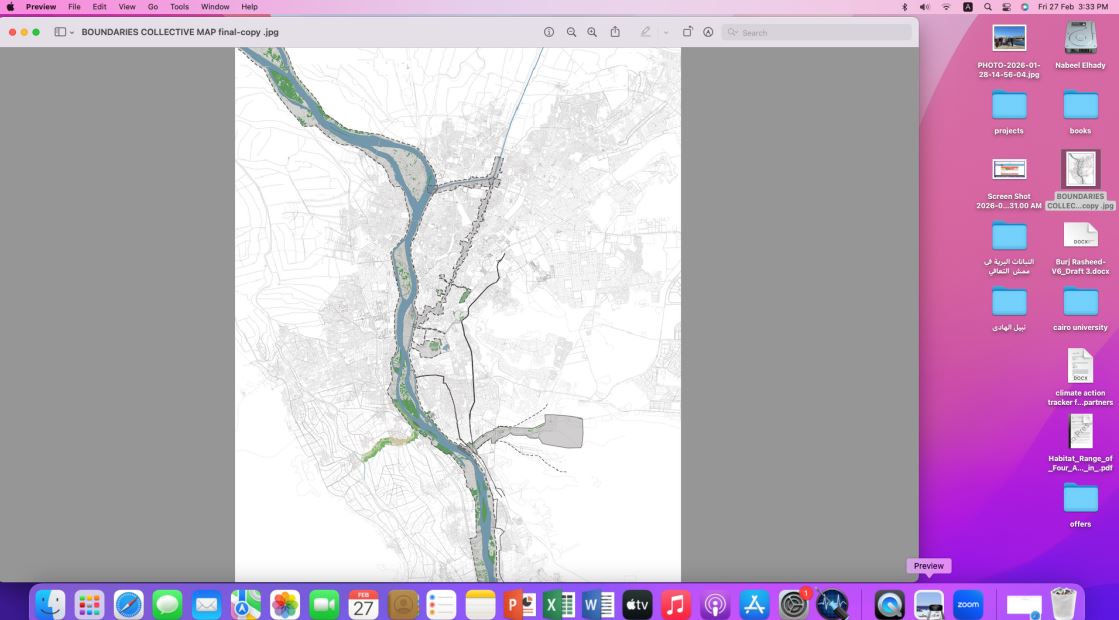The width and height of the screenshot is (1119, 620).
Task: Open Finder from the Dock
Action: click(51, 605)
